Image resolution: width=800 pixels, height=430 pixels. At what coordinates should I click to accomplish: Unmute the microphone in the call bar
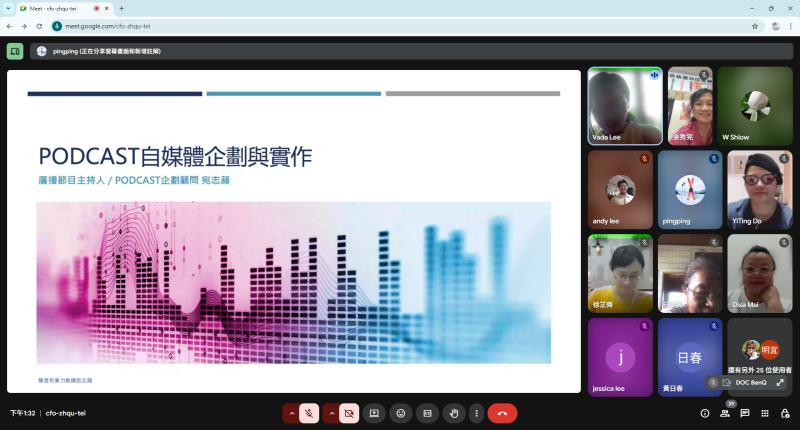(310, 413)
